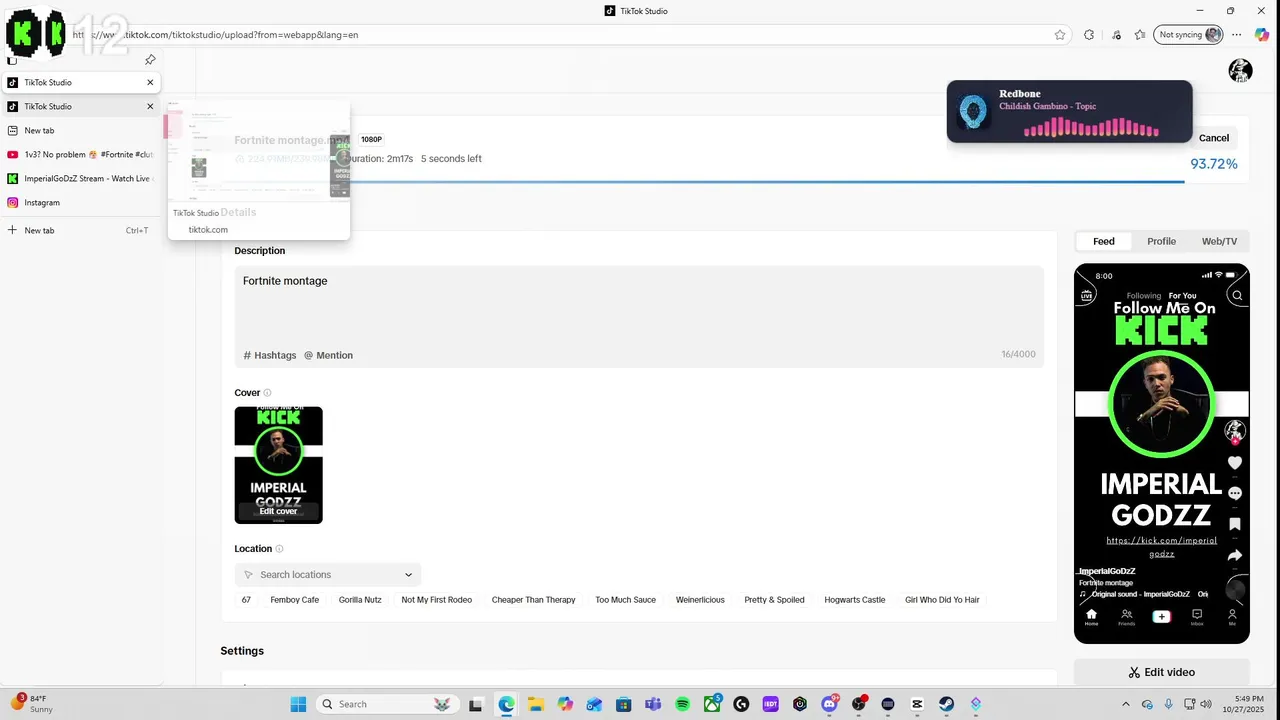Click the Friends icon in the preview bar
Image resolution: width=1280 pixels, height=720 pixels.
(1126, 616)
